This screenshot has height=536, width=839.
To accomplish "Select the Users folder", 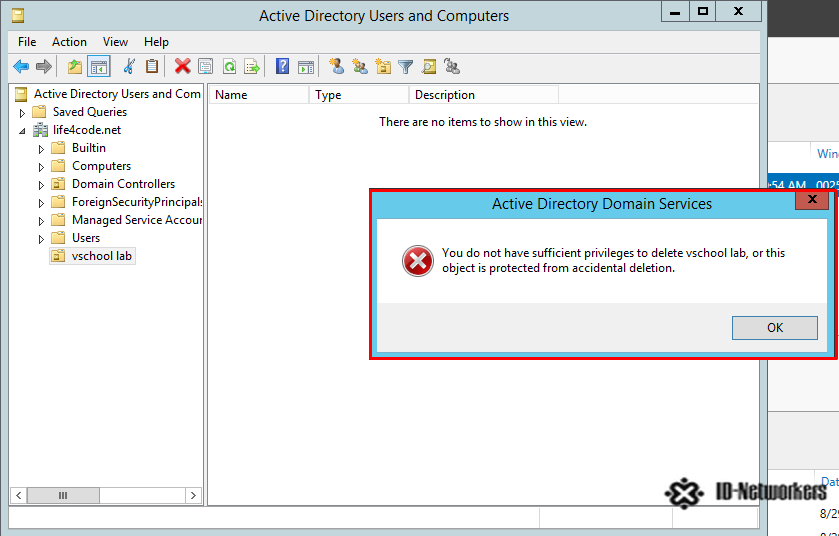I will (86, 238).
